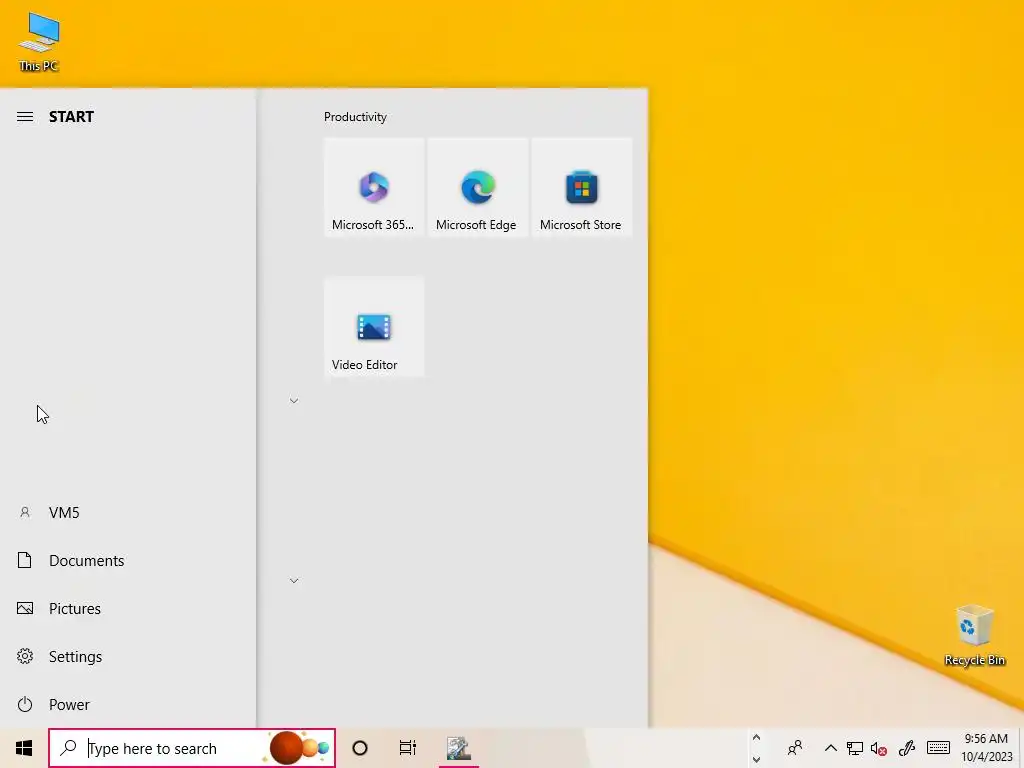The image size is (1024, 768).
Task: Open the VM5 user account menu
Action: click(128, 513)
